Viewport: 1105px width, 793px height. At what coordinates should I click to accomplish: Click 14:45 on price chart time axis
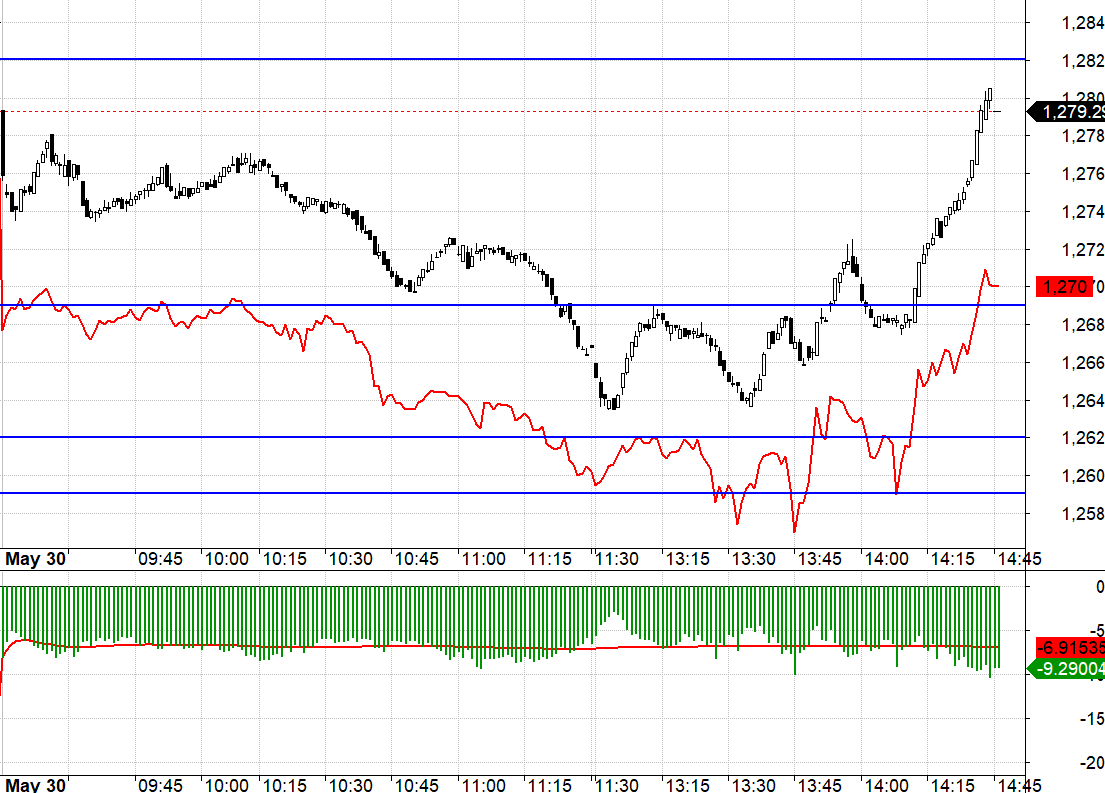[x=1019, y=559]
